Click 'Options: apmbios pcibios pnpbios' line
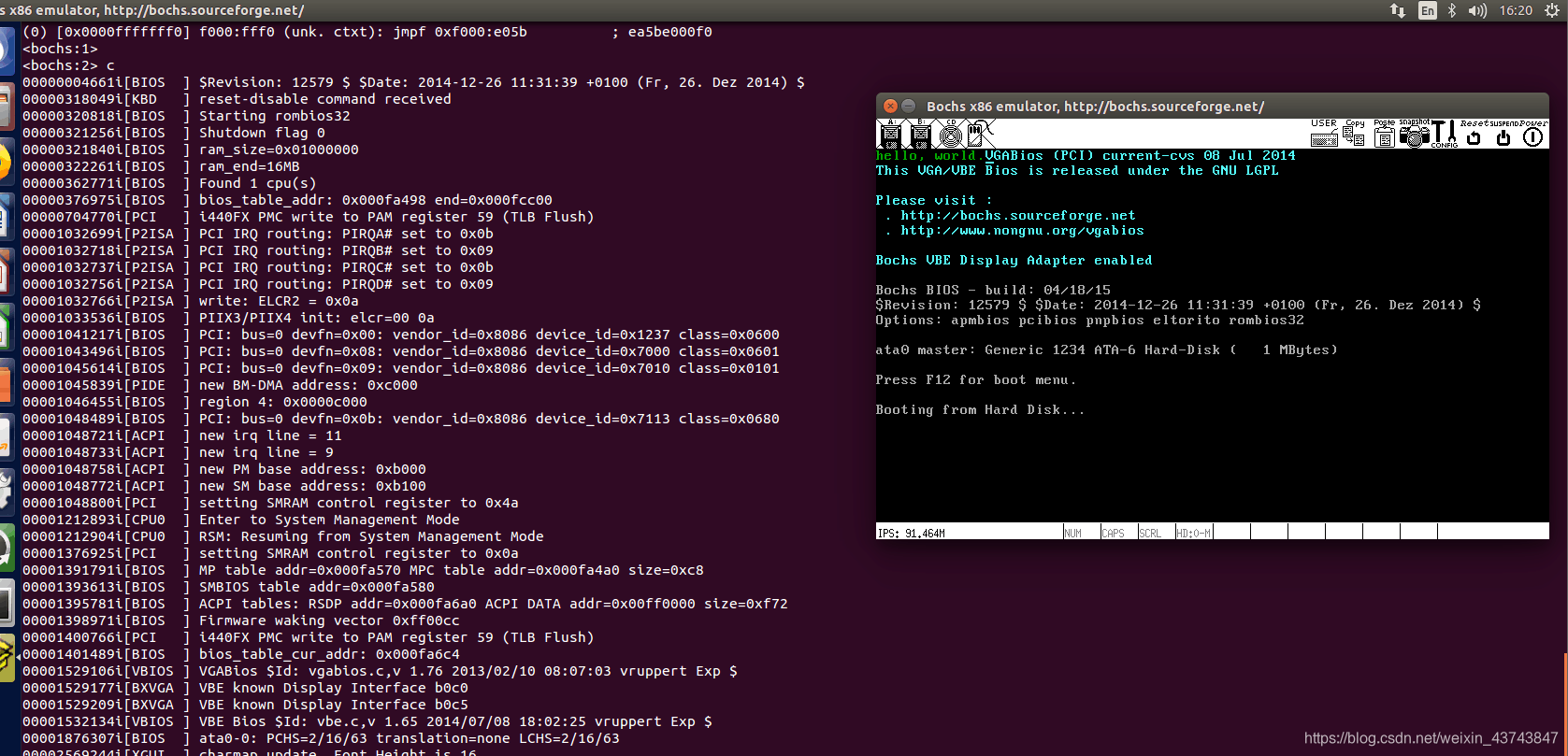Screen dimensions: 1568x756 point(1089,320)
